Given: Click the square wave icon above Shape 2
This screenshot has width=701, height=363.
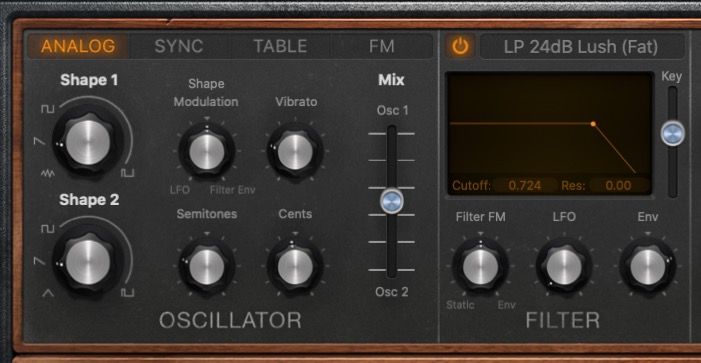Looking at the screenshot, I should point(47,229).
